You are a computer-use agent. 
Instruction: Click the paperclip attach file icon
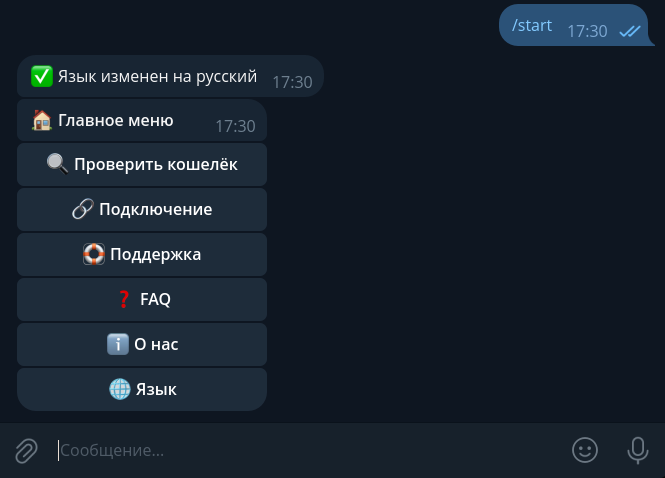coord(26,451)
